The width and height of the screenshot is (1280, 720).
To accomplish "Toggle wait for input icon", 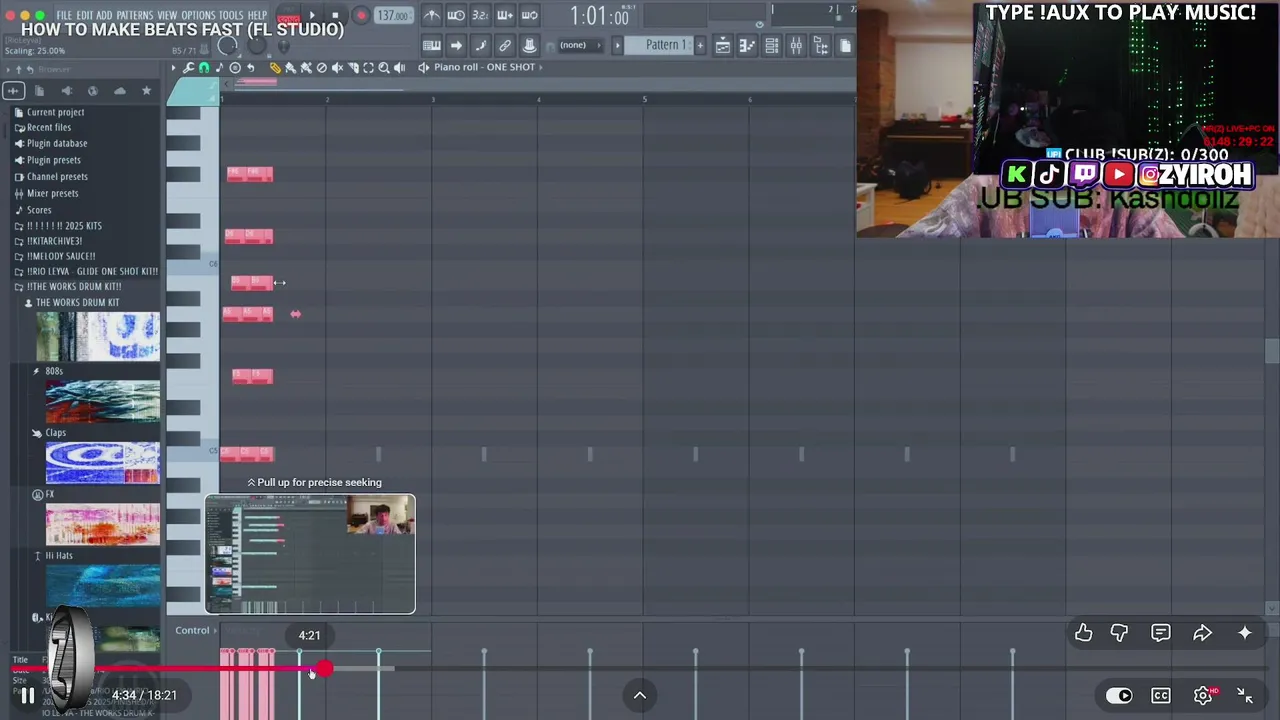I will point(455,15).
